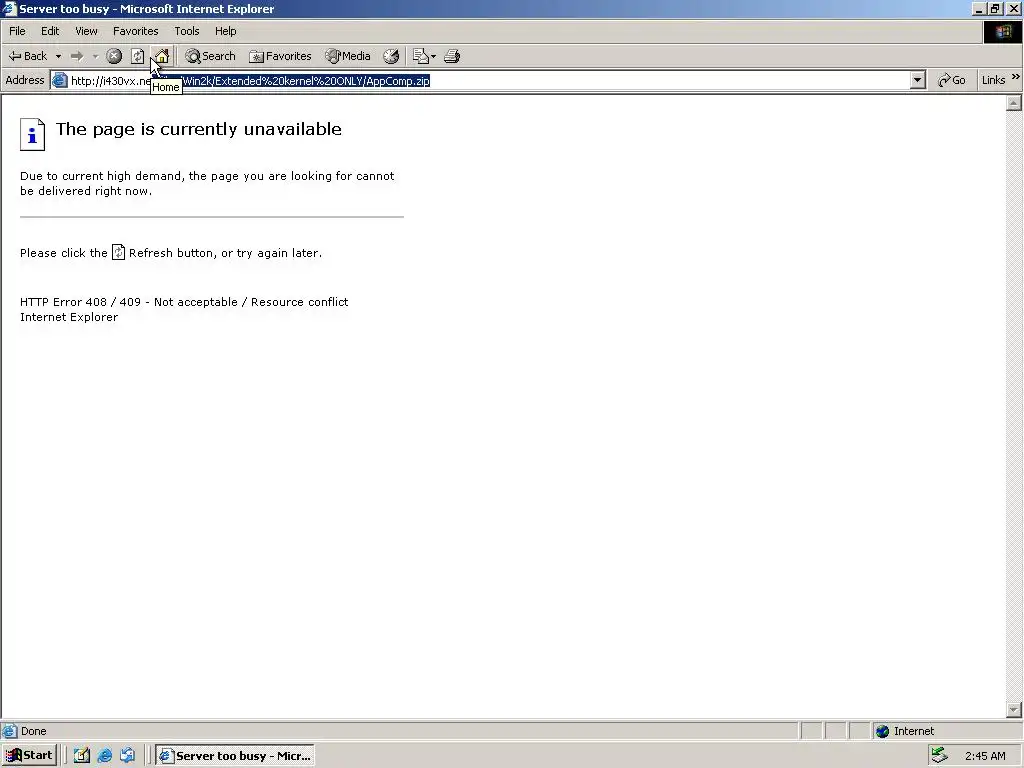Expand the Address bar dropdown list
This screenshot has width=1024, height=768.
pos(918,80)
